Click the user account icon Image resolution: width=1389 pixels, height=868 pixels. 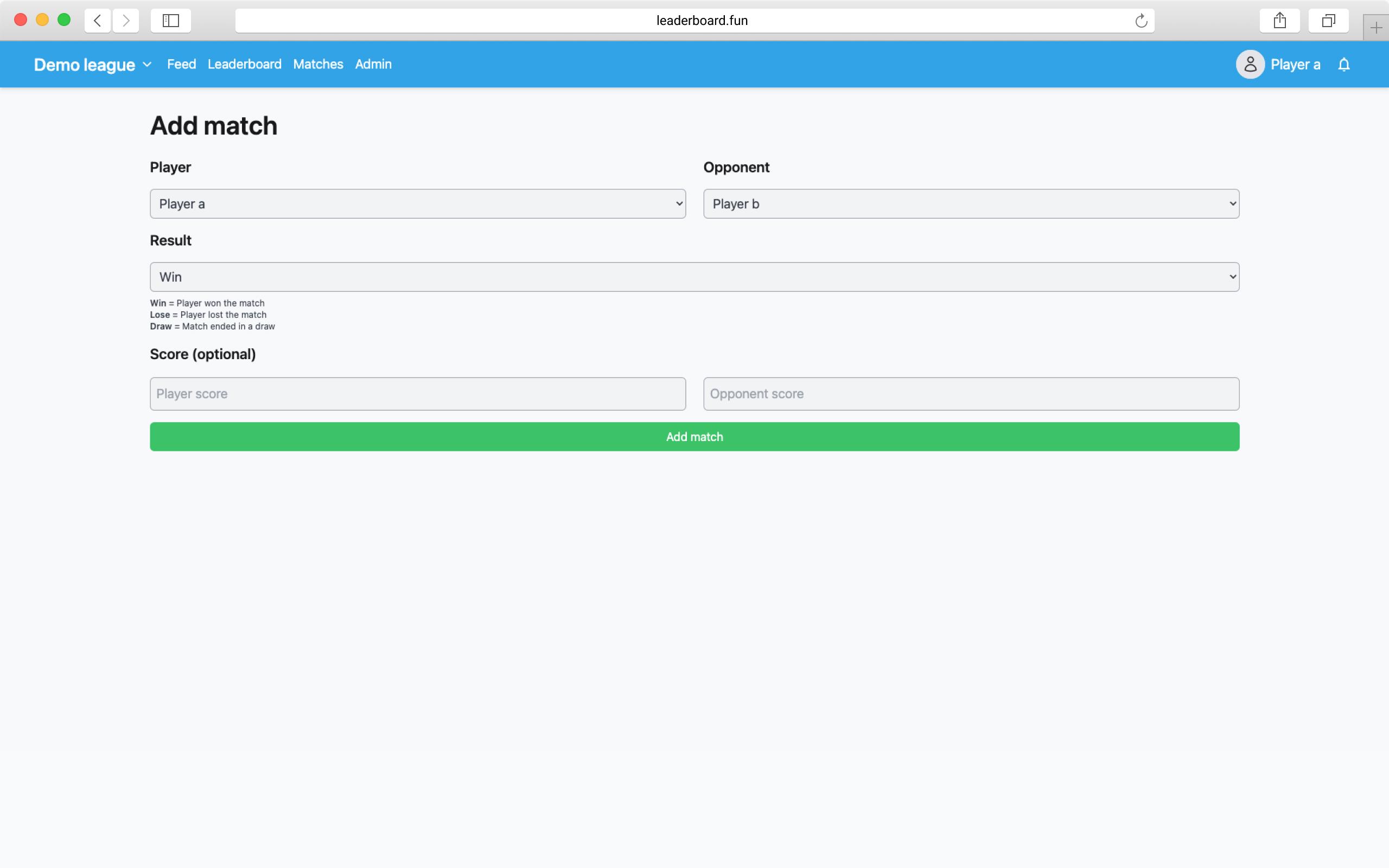point(1251,64)
